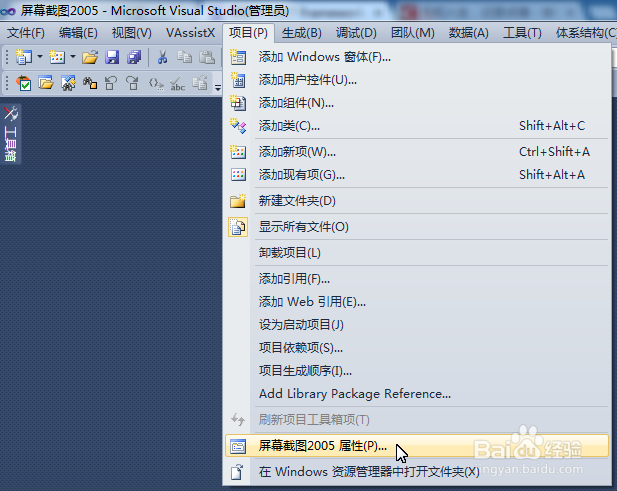
Task: Select 添加 Web 引用(E)... menu entry
Action: point(417,302)
